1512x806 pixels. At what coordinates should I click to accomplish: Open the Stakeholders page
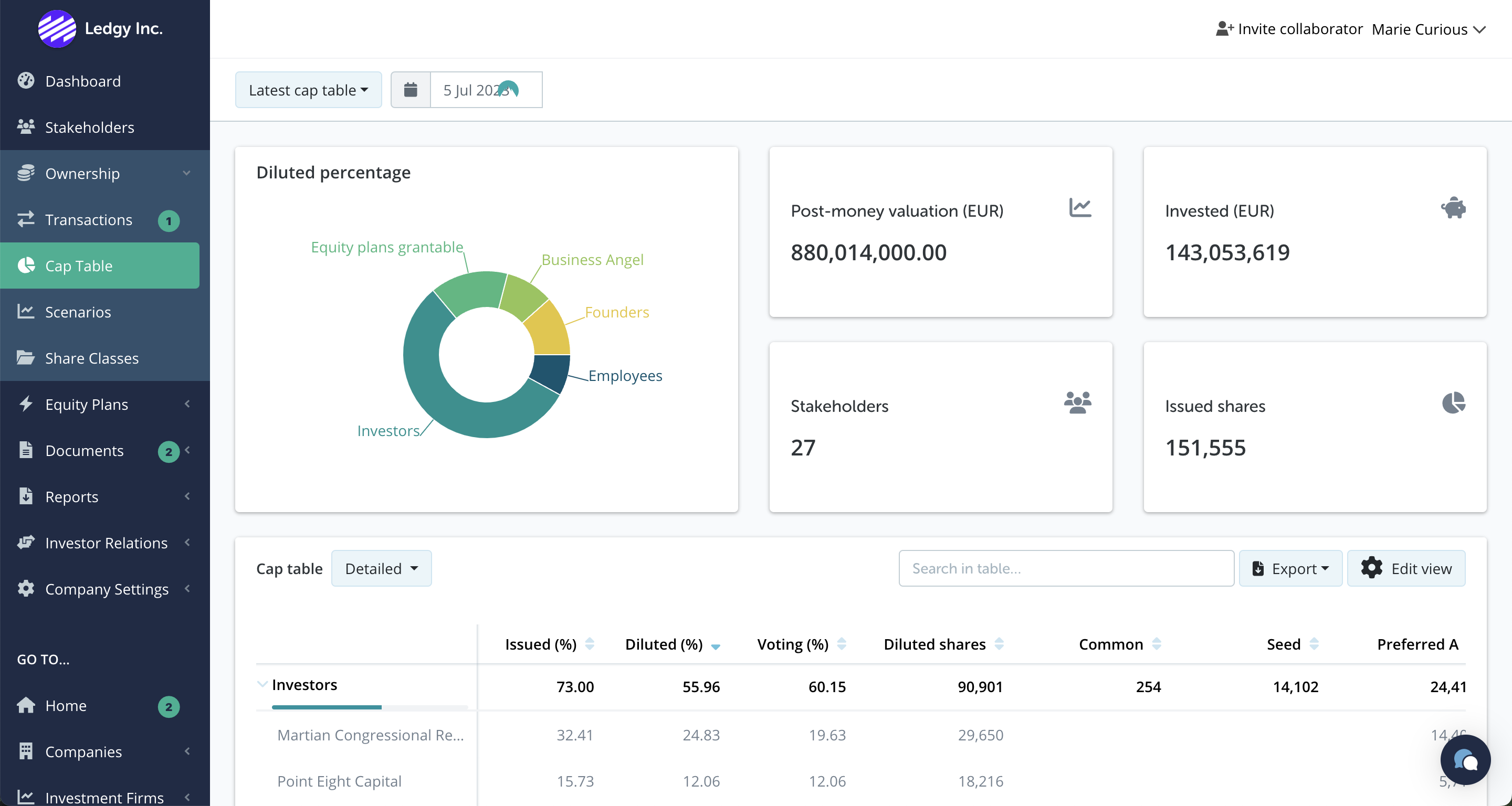pos(89,128)
